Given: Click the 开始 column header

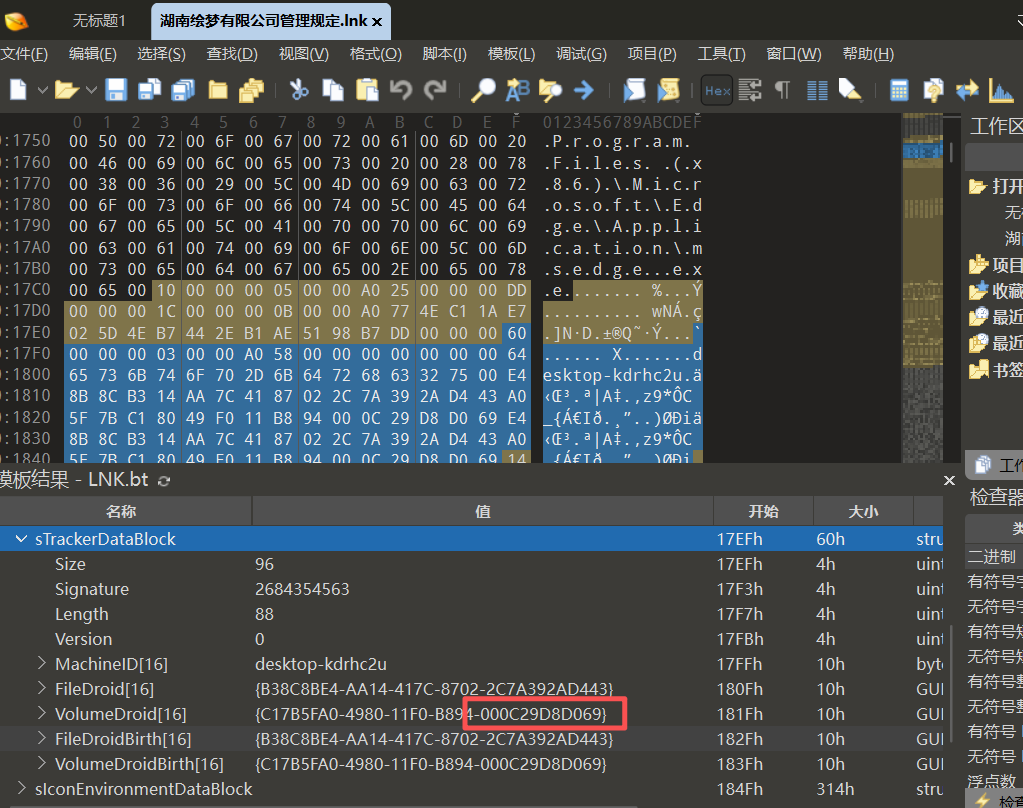Looking at the screenshot, I should (763, 511).
